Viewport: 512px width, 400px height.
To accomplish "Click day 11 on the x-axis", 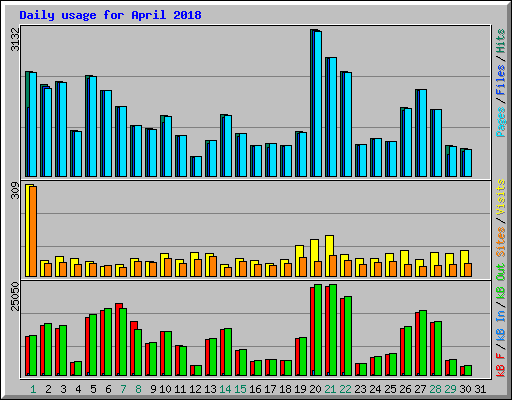I will (x=180, y=389).
